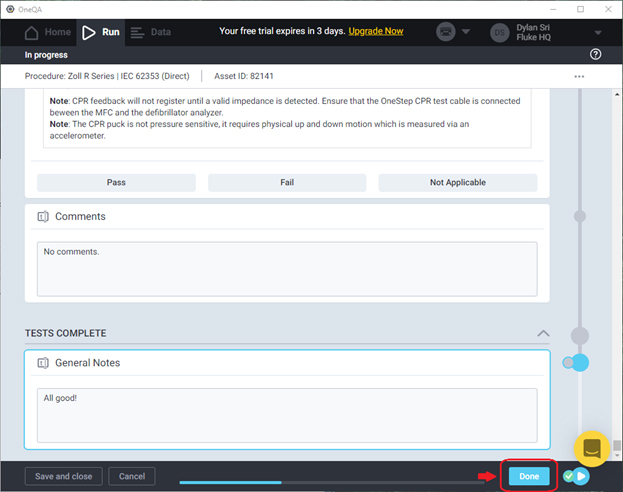The image size is (623, 492).
Task: Click into the 'No comments.' text box
Action: (x=286, y=267)
